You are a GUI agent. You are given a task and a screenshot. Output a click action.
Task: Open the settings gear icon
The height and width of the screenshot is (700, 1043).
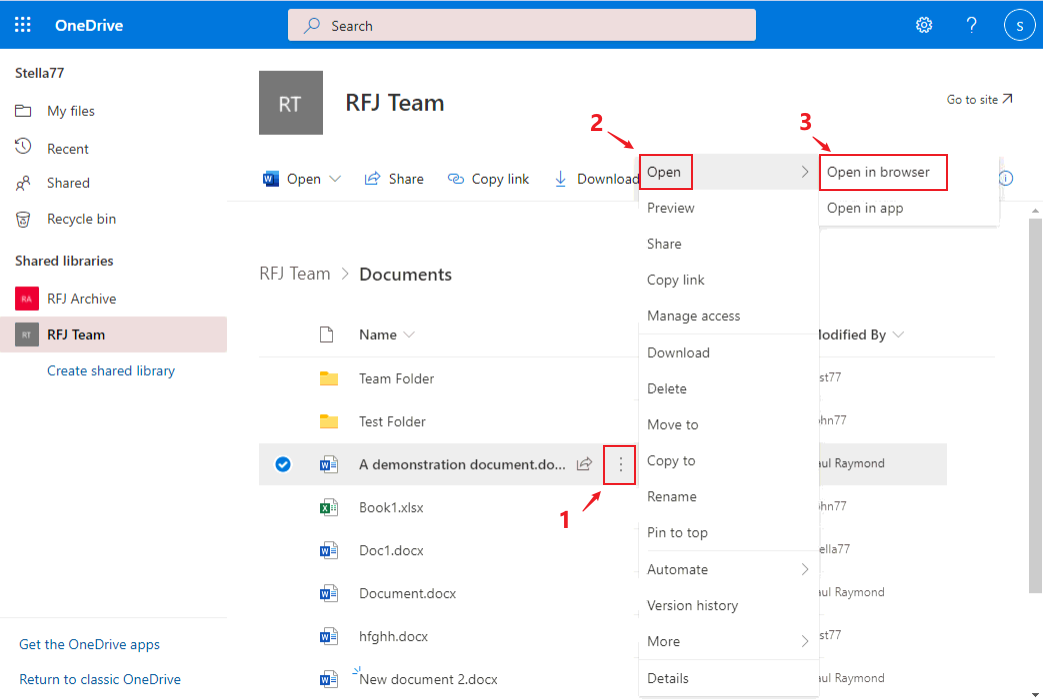(x=924, y=25)
